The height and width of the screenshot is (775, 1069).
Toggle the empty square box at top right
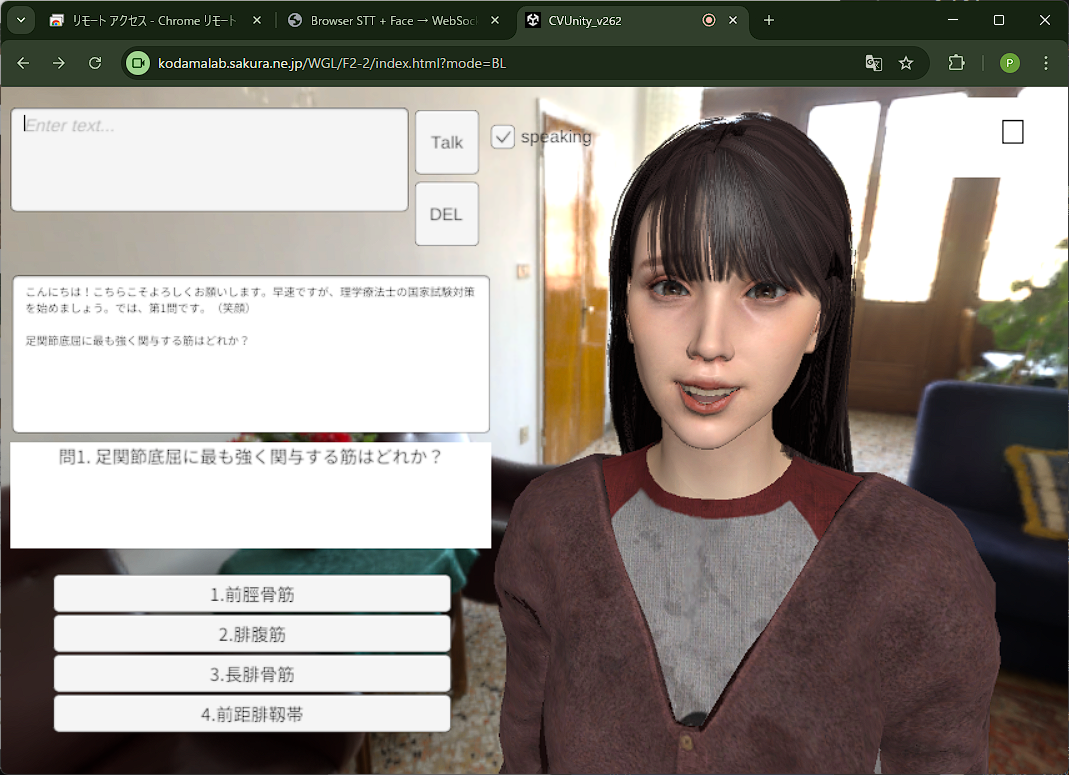[x=1012, y=132]
